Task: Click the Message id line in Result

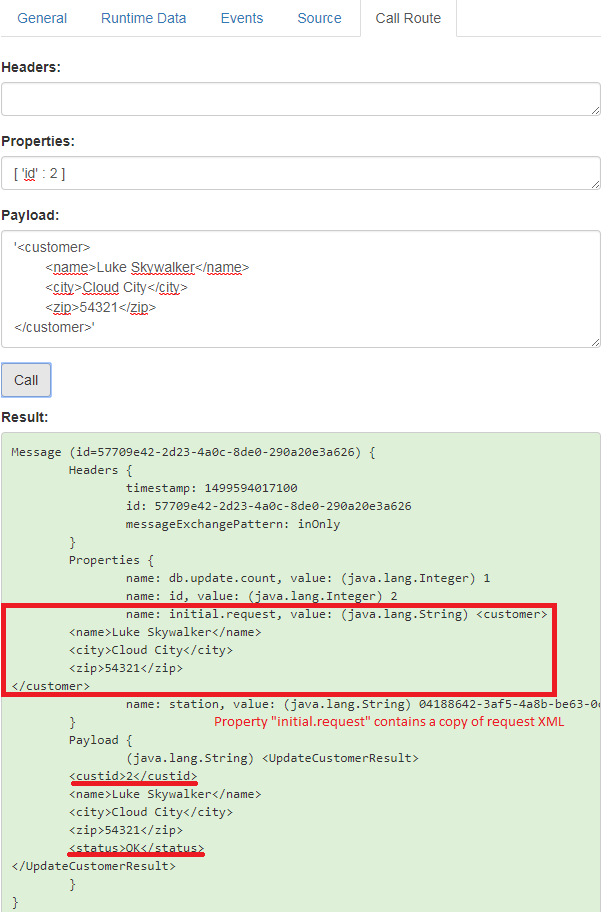Action: [193, 452]
